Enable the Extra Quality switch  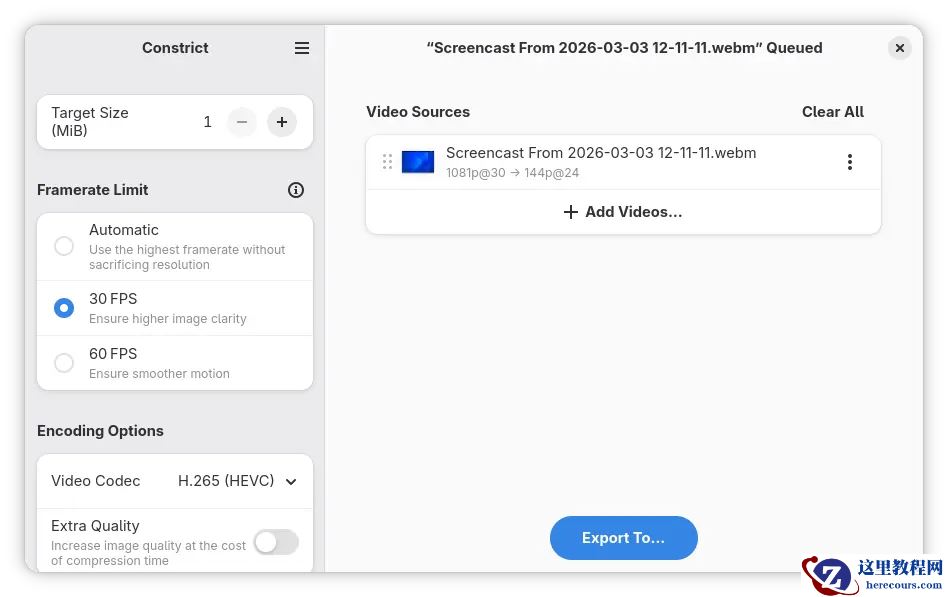coord(276,542)
